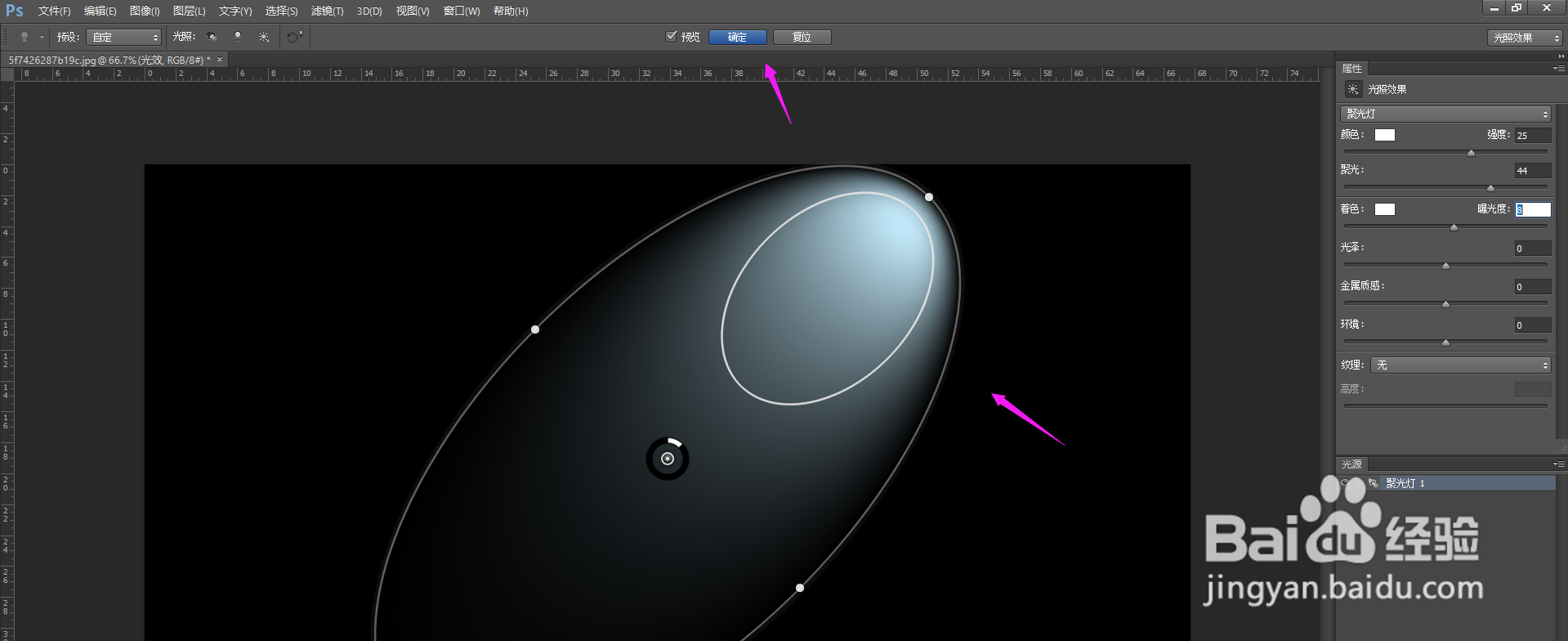Click the 光泽 gloss value field
This screenshot has width=1568, height=641.
(1533, 249)
